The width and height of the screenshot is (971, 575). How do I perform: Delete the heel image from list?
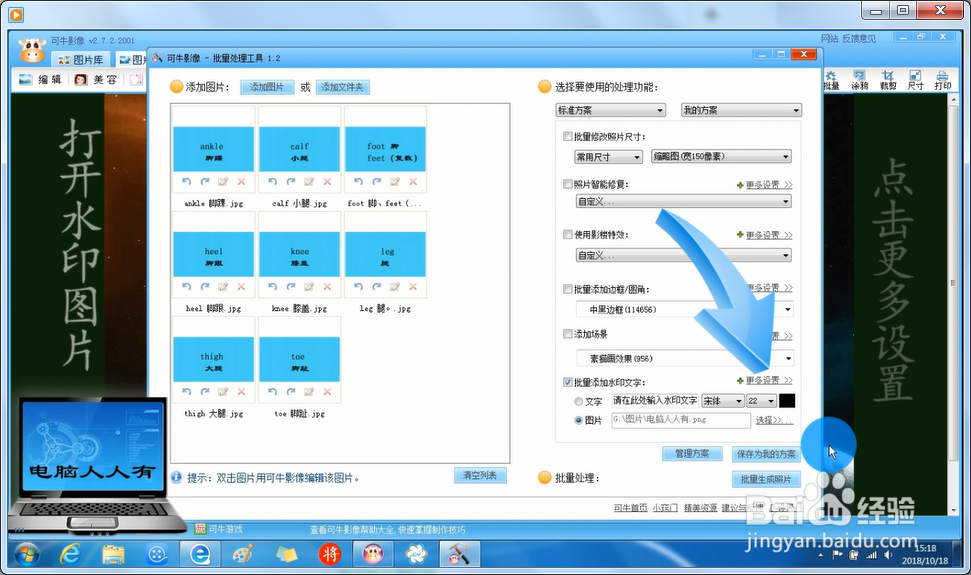(242, 287)
